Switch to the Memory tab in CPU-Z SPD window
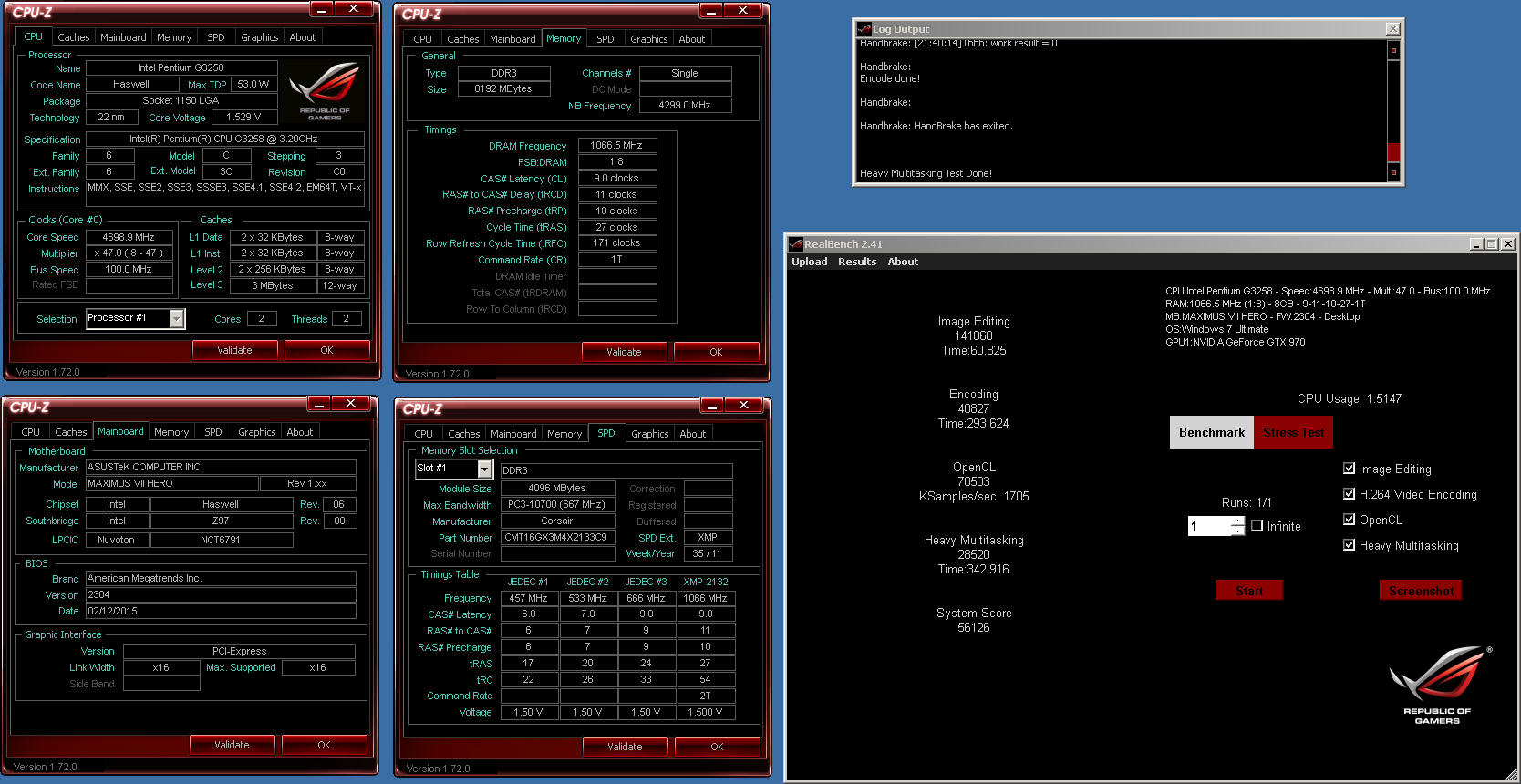The image size is (1521, 784). 564,434
